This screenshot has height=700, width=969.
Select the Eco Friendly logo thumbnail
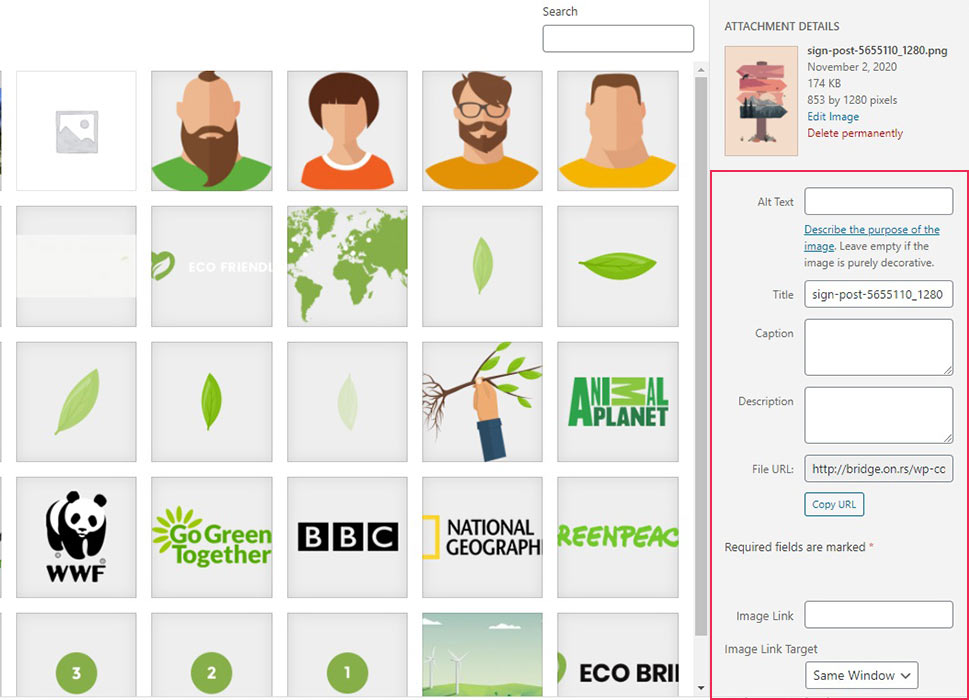click(x=211, y=266)
